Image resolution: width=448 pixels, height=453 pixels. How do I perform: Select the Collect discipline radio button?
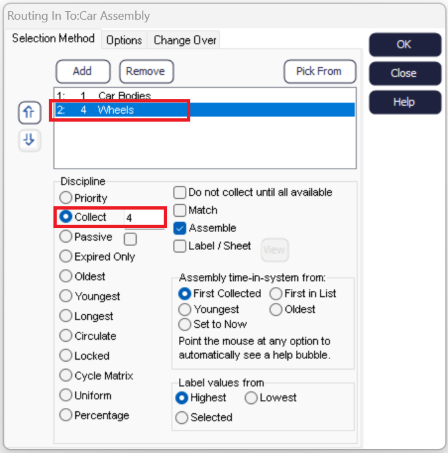(66, 217)
